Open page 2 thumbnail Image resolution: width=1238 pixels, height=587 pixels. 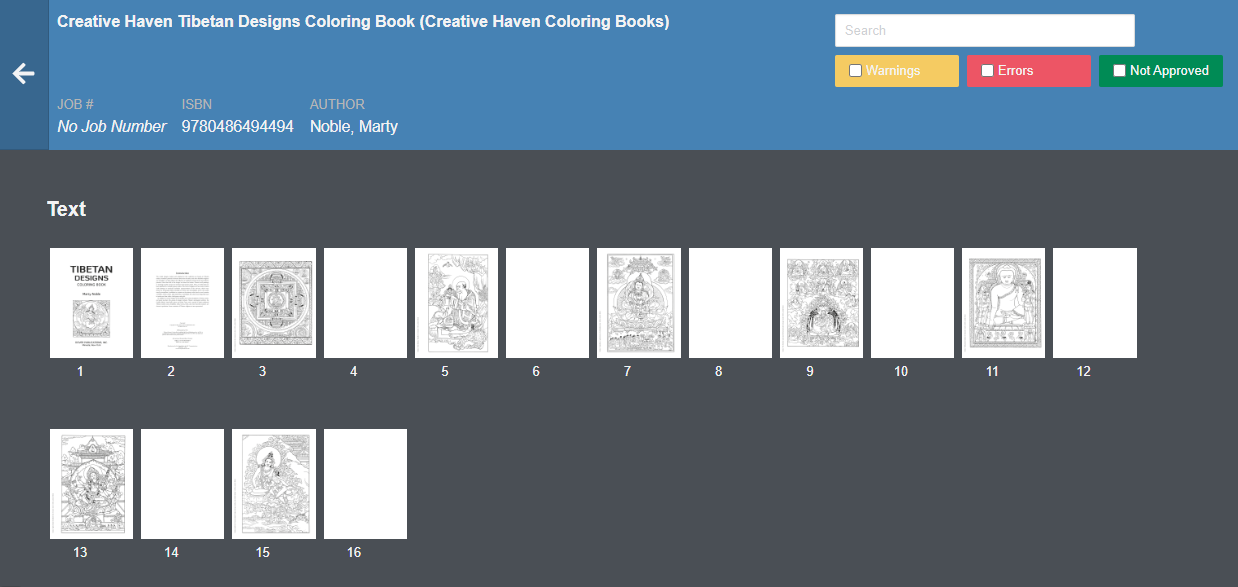(182, 303)
